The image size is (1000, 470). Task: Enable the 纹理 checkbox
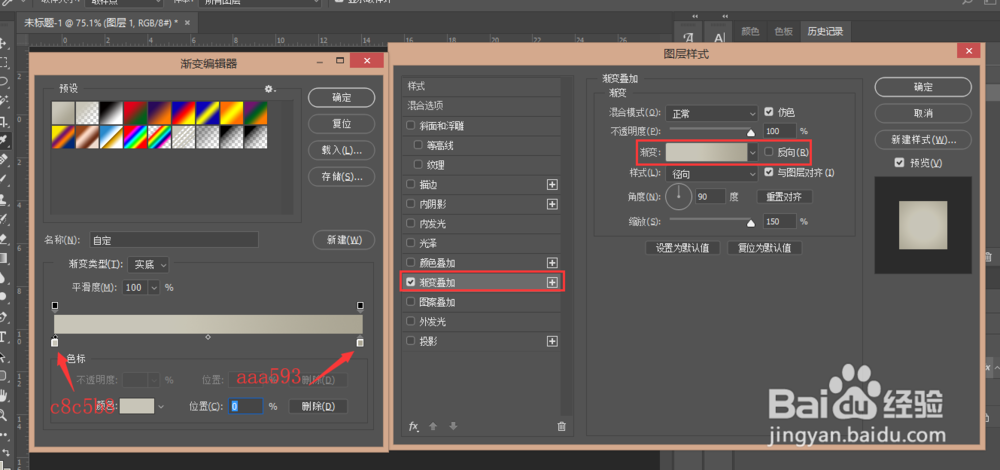418,165
